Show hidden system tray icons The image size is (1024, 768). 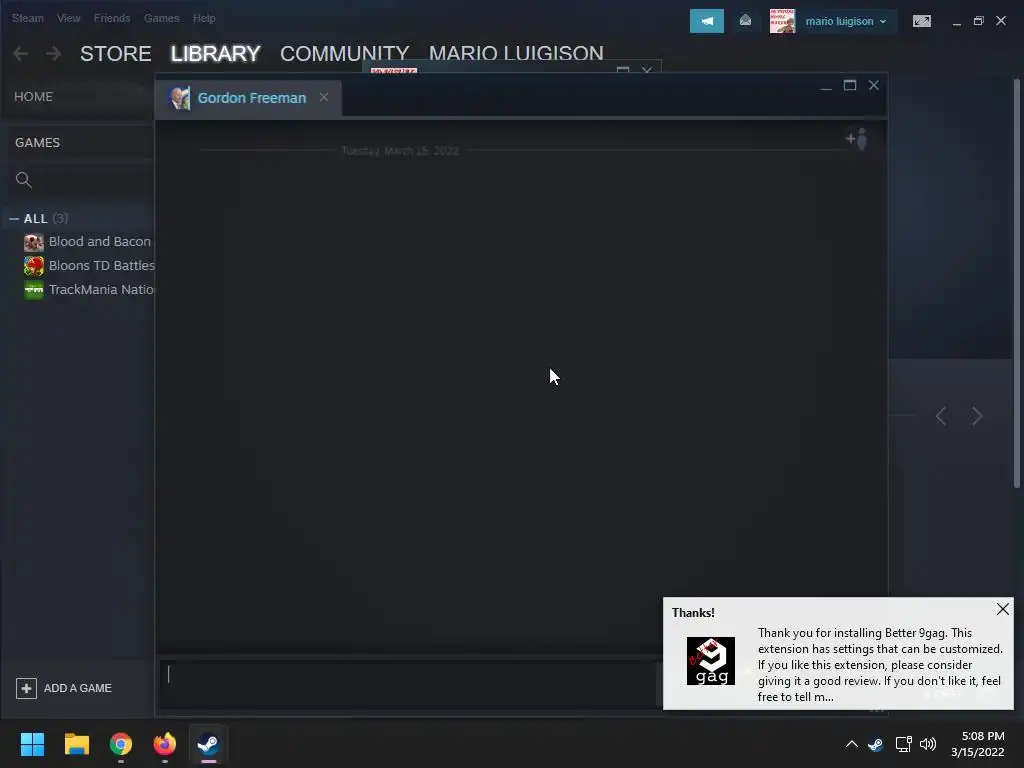coord(852,744)
